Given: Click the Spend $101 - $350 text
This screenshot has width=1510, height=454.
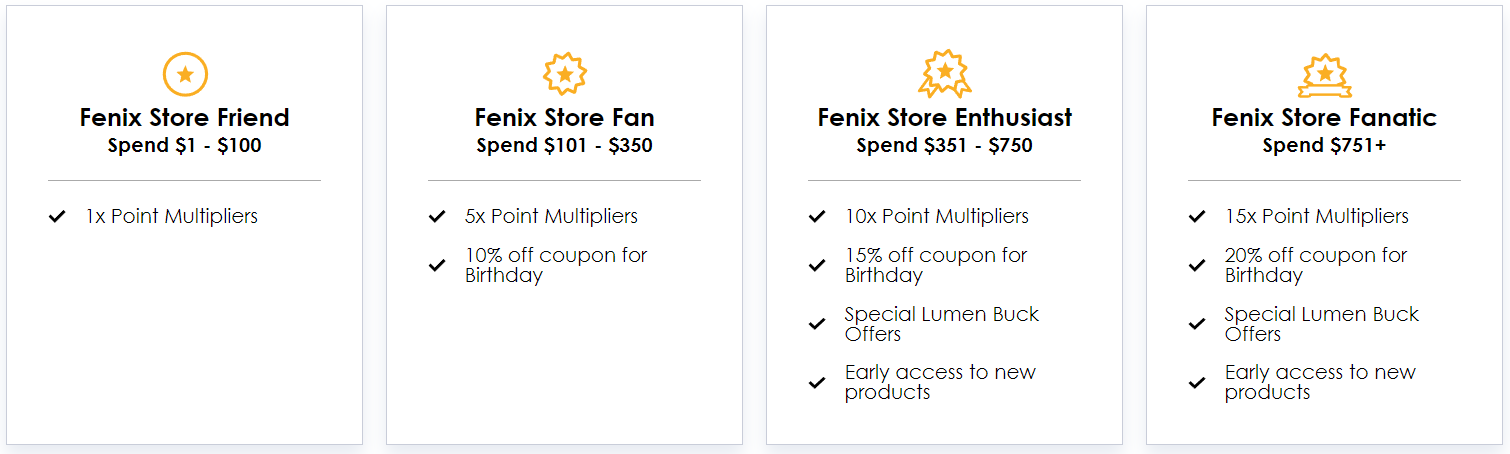Looking at the screenshot, I should coord(565,146).
